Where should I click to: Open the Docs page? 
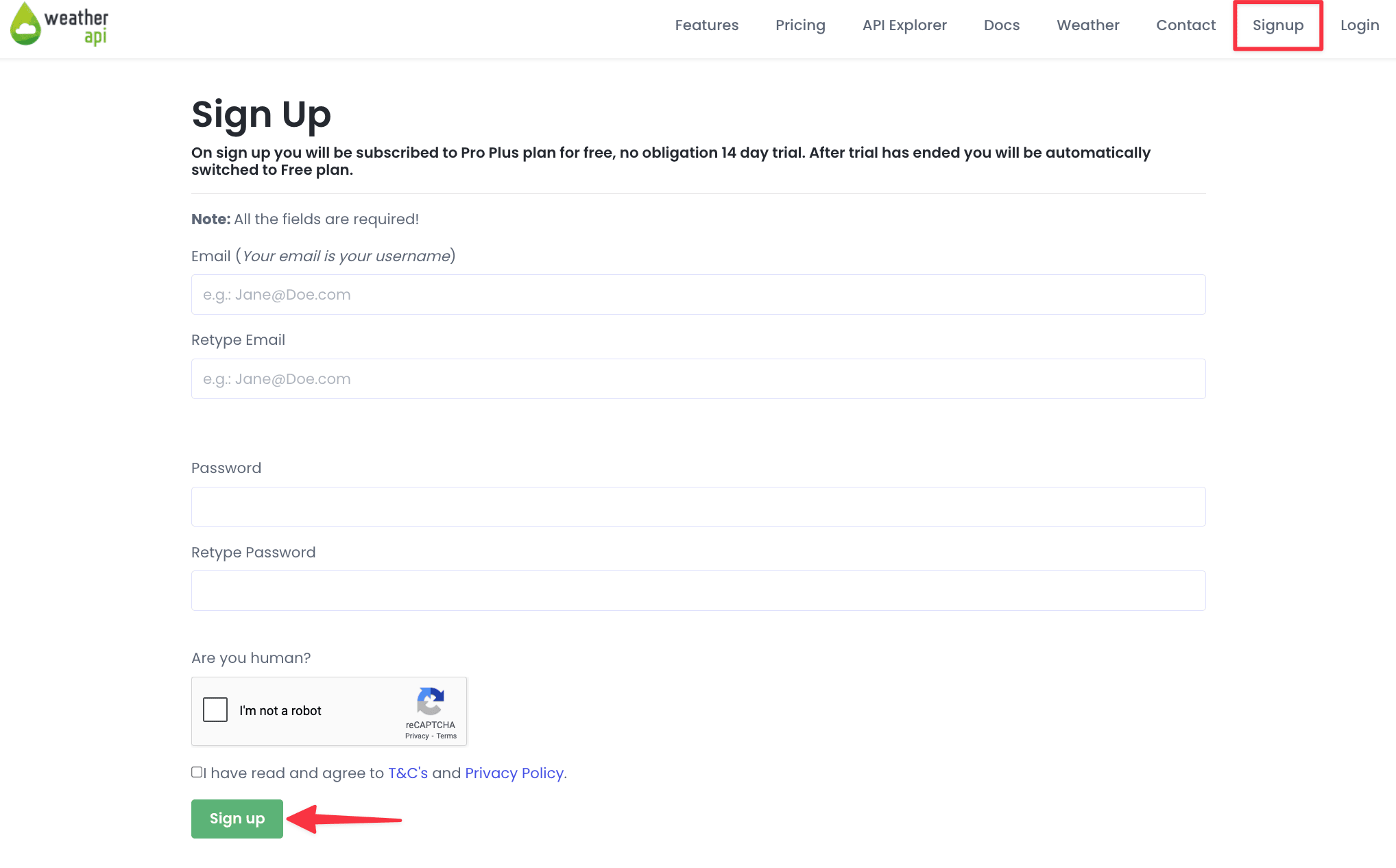(1002, 25)
